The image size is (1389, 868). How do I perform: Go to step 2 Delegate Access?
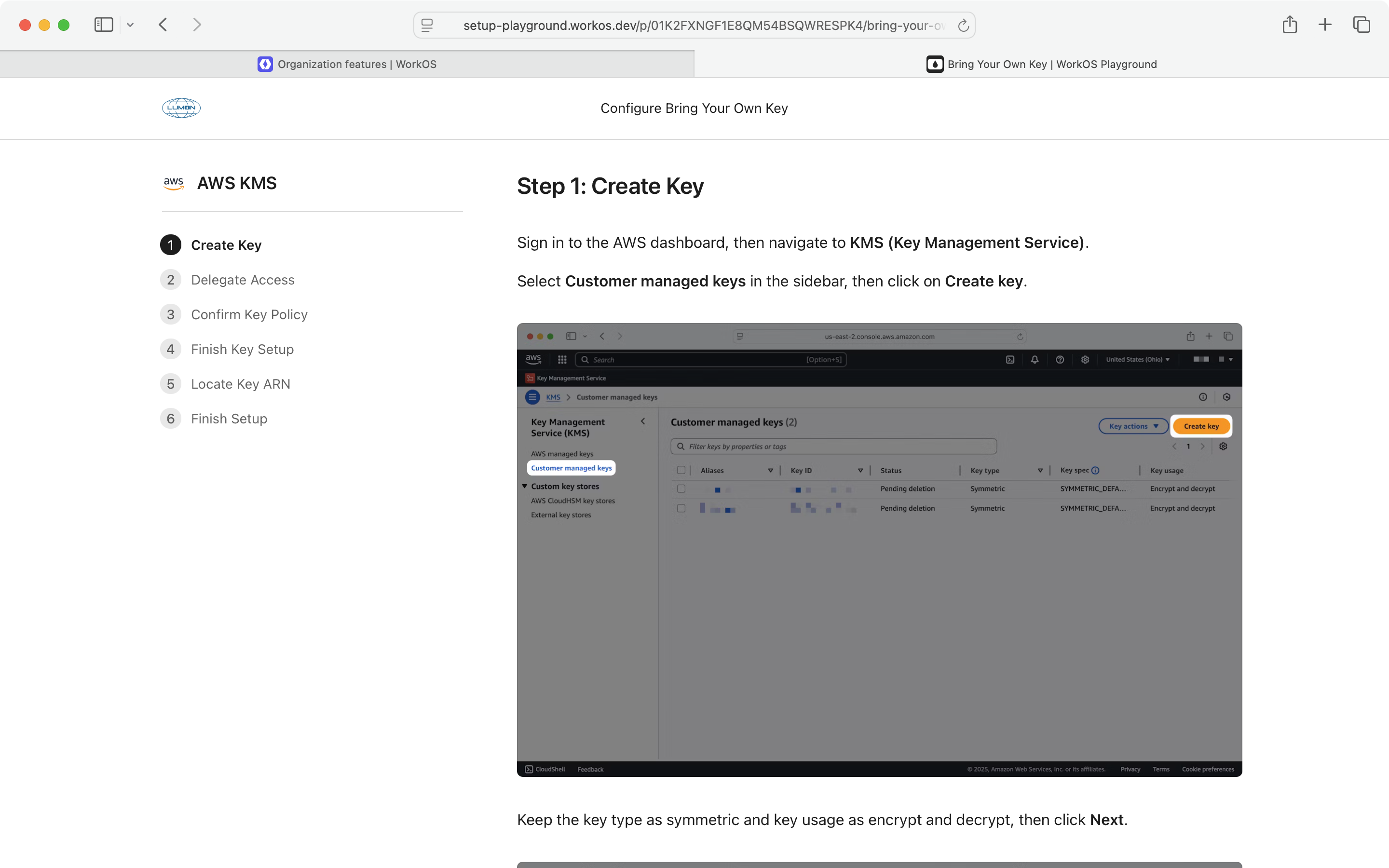pyautogui.click(x=242, y=280)
